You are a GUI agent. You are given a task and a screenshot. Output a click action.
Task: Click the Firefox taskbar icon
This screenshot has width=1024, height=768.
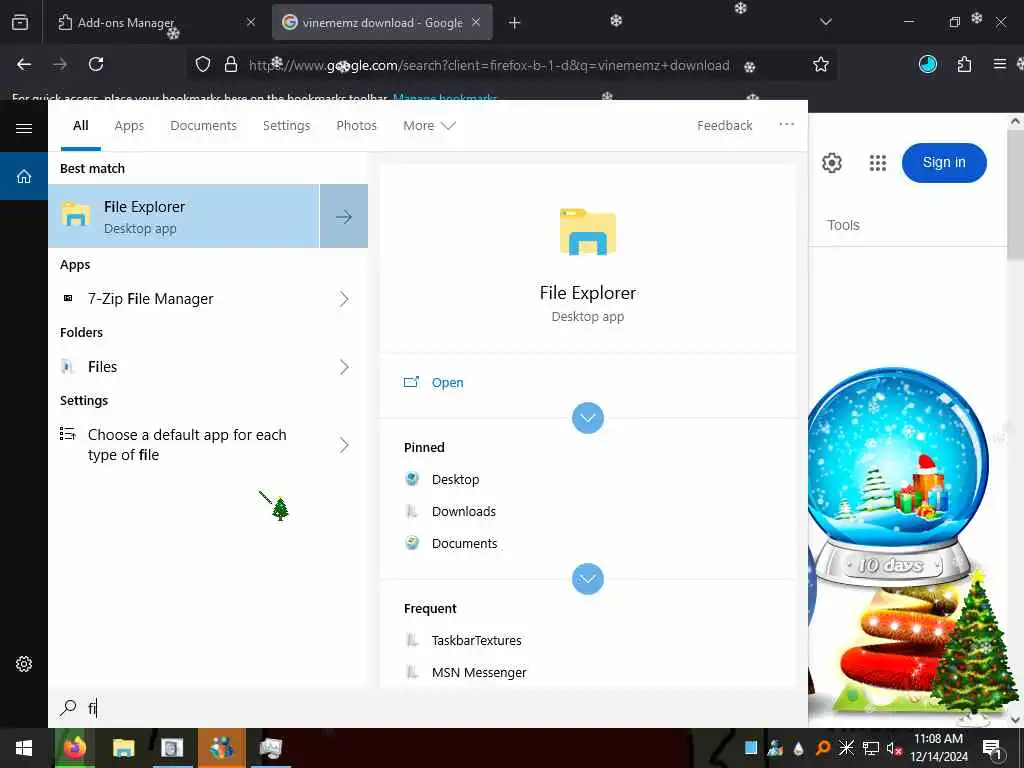74,748
